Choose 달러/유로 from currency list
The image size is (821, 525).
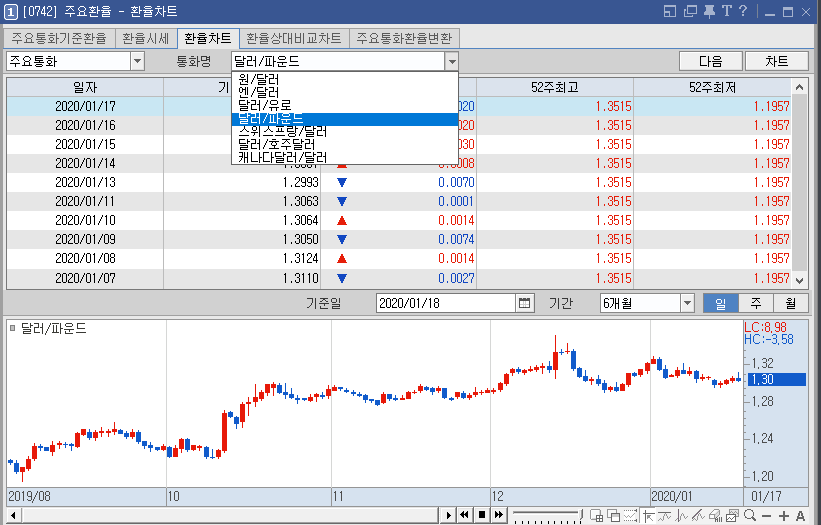345,106
